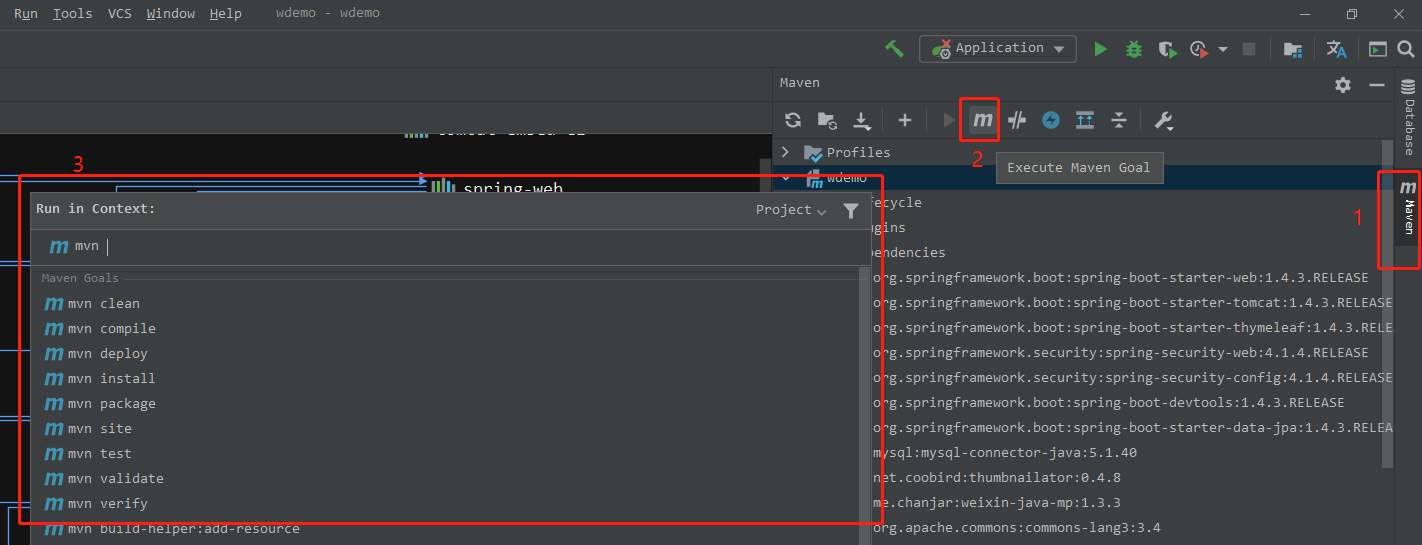Screen dimensions: 1422x545
Task: Click the mvn command input field
Action: (450, 246)
